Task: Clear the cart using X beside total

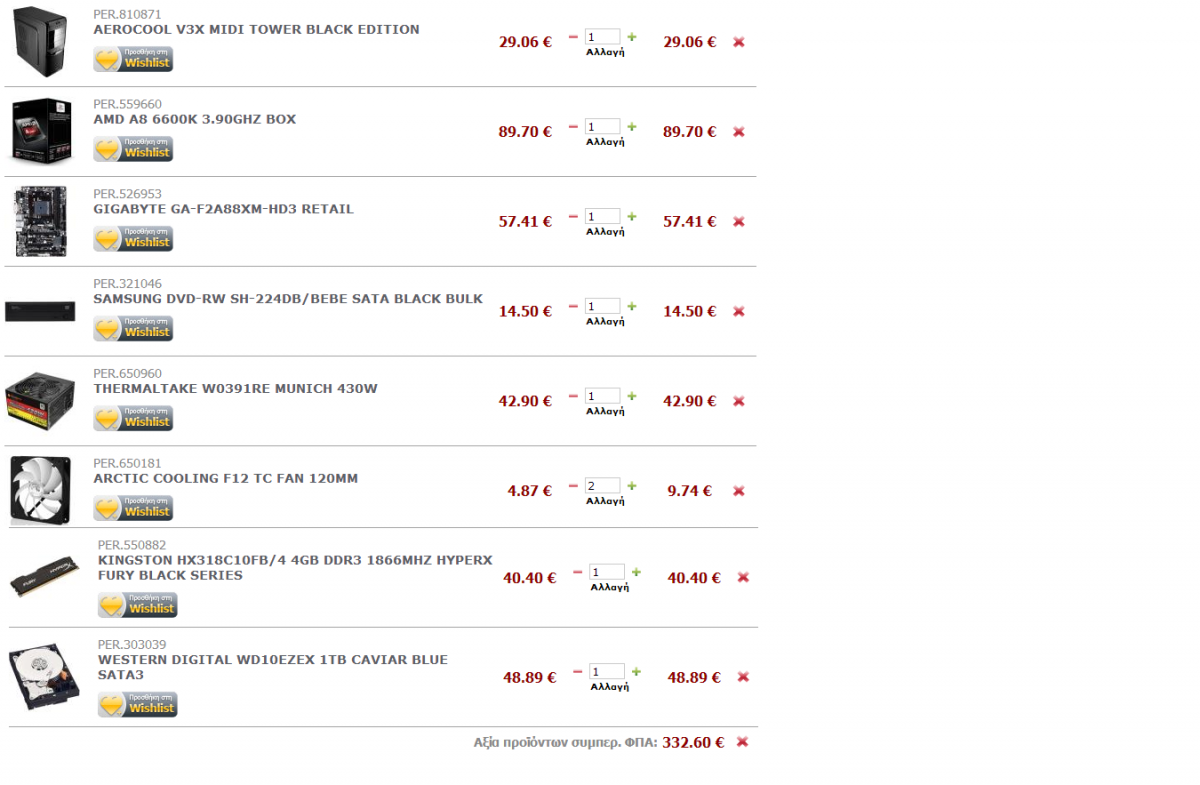Action: pyautogui.click(x=742, y=742)
